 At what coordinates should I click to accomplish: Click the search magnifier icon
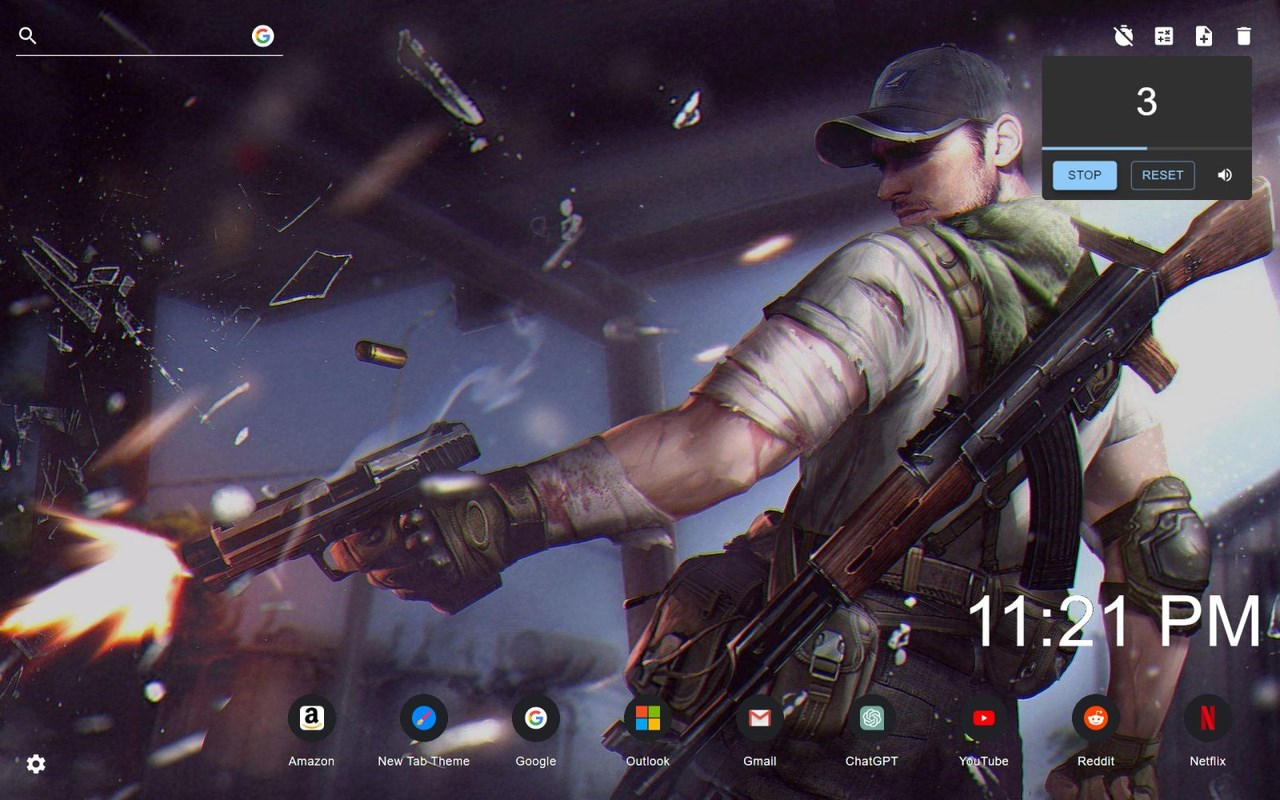28,36
